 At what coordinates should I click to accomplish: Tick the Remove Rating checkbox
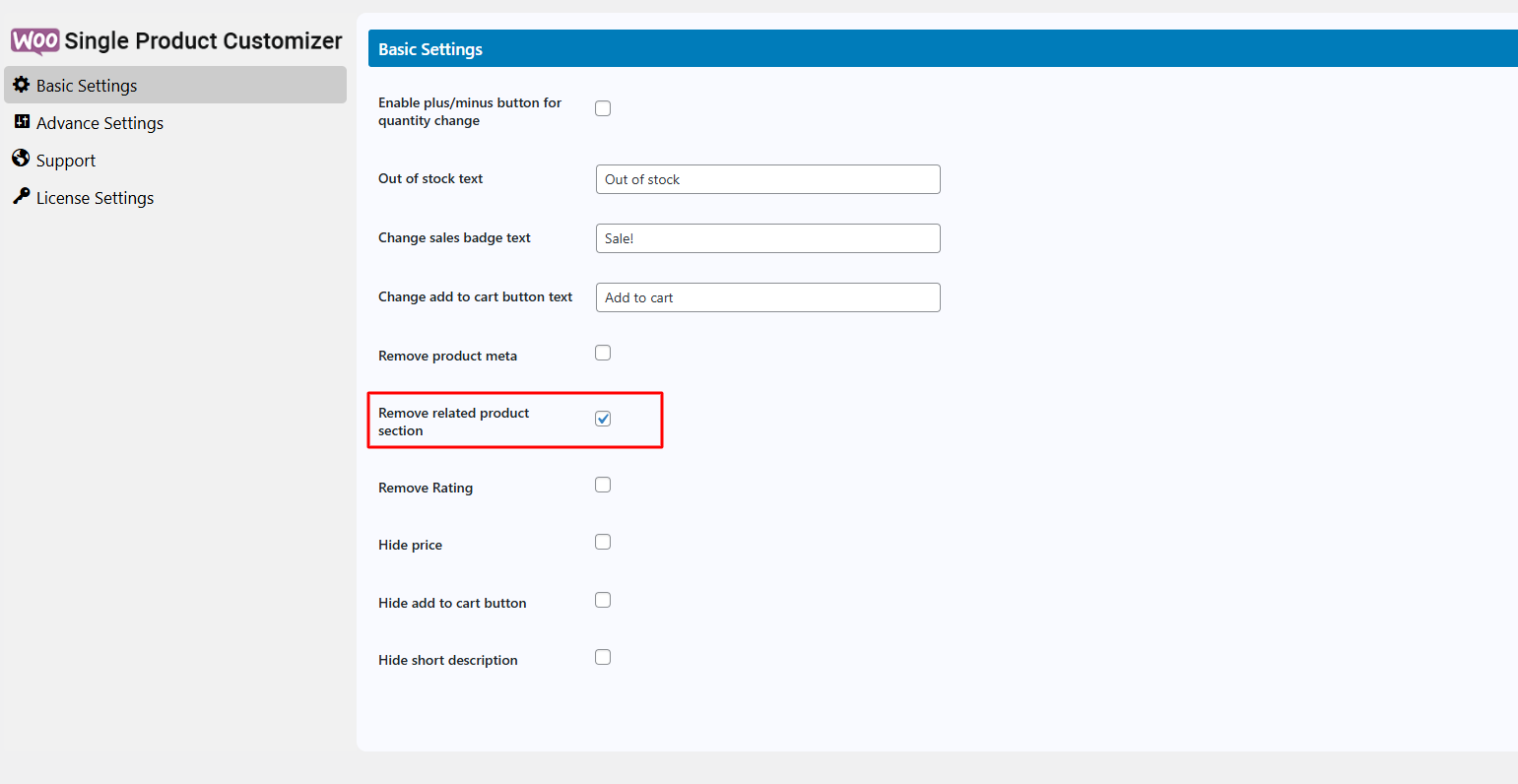[x=603, y=485]
